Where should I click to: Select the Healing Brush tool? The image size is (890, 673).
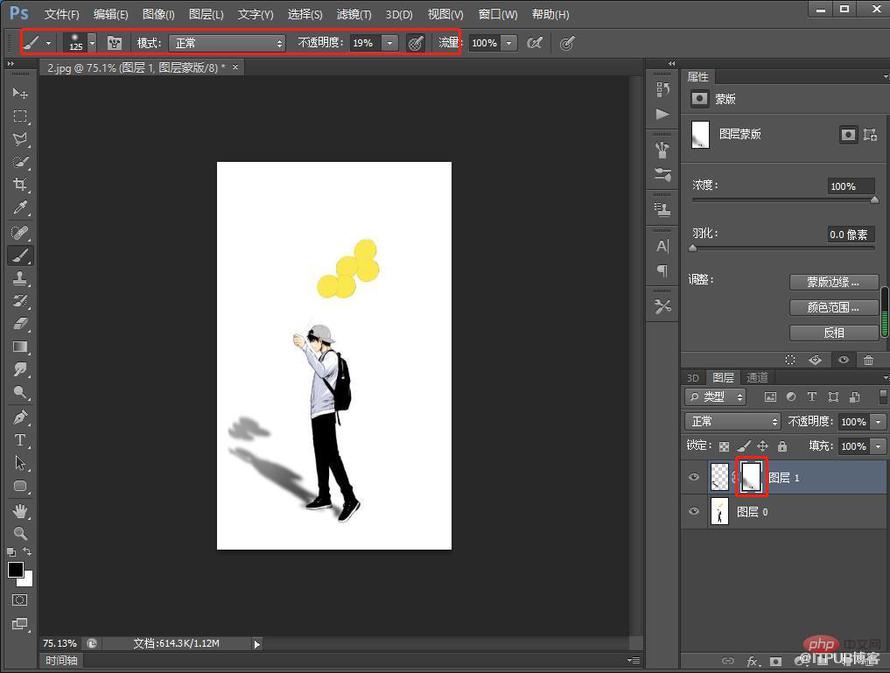pos(20,232)
